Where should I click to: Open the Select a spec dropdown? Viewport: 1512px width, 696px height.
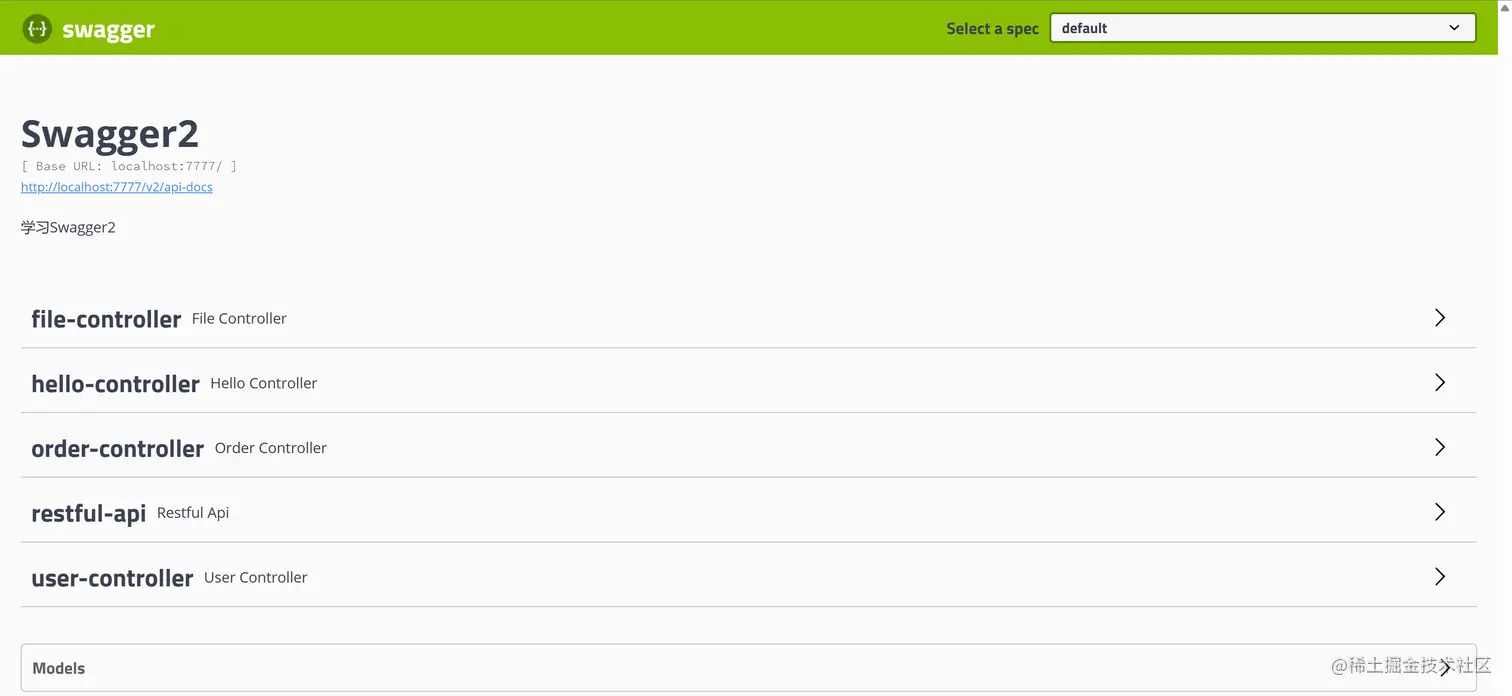coord(1262,28)
